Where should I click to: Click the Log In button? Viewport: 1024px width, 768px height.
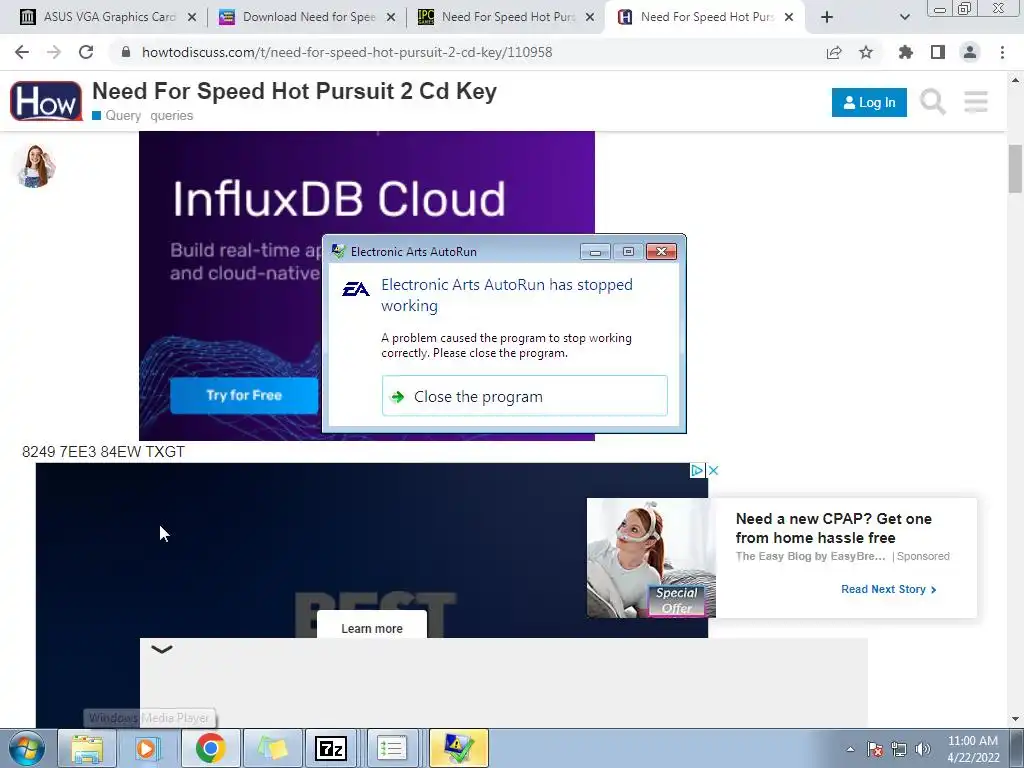point(869,103)
